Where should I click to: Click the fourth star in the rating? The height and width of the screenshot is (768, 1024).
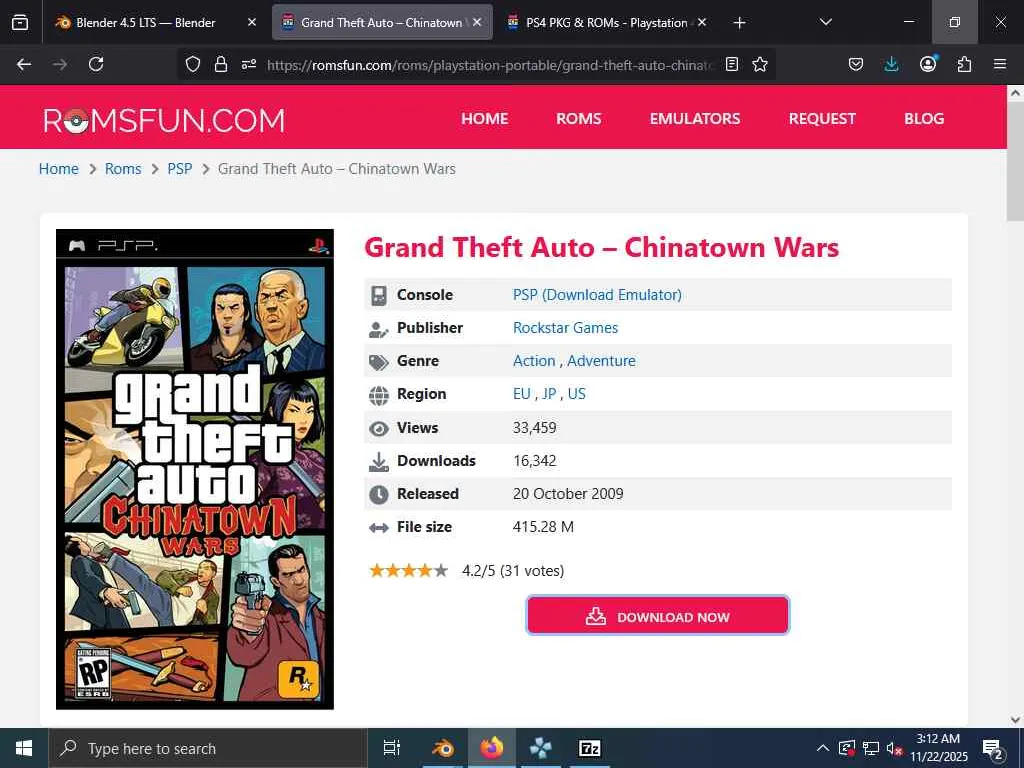(425, 571)
